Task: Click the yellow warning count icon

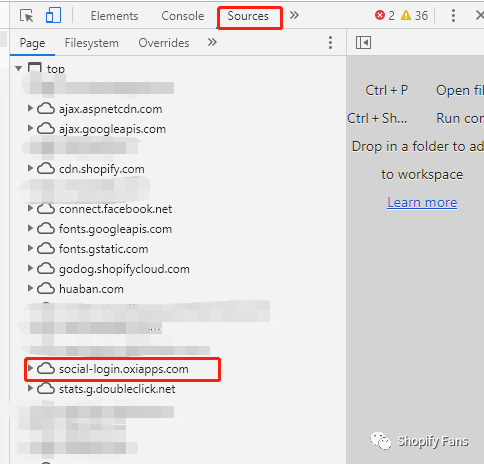Action: (x=406, y=15)
